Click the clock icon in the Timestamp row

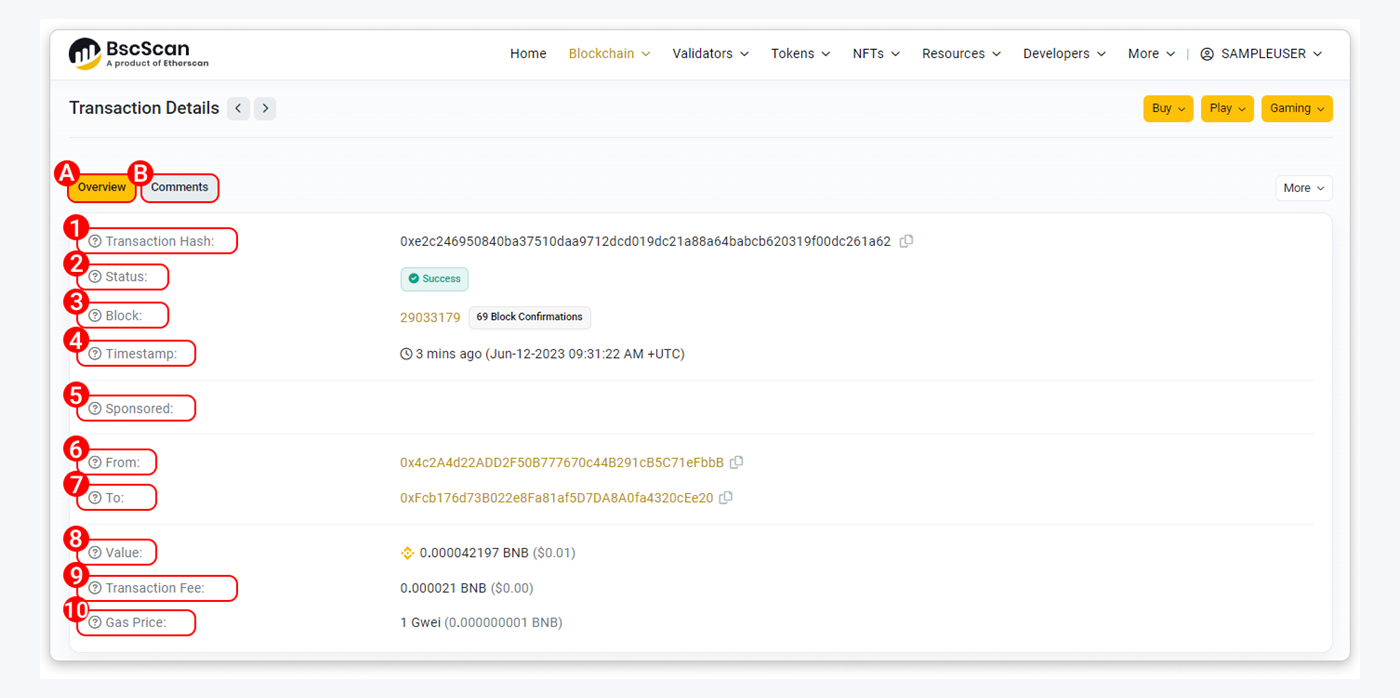tap(406, 354)
